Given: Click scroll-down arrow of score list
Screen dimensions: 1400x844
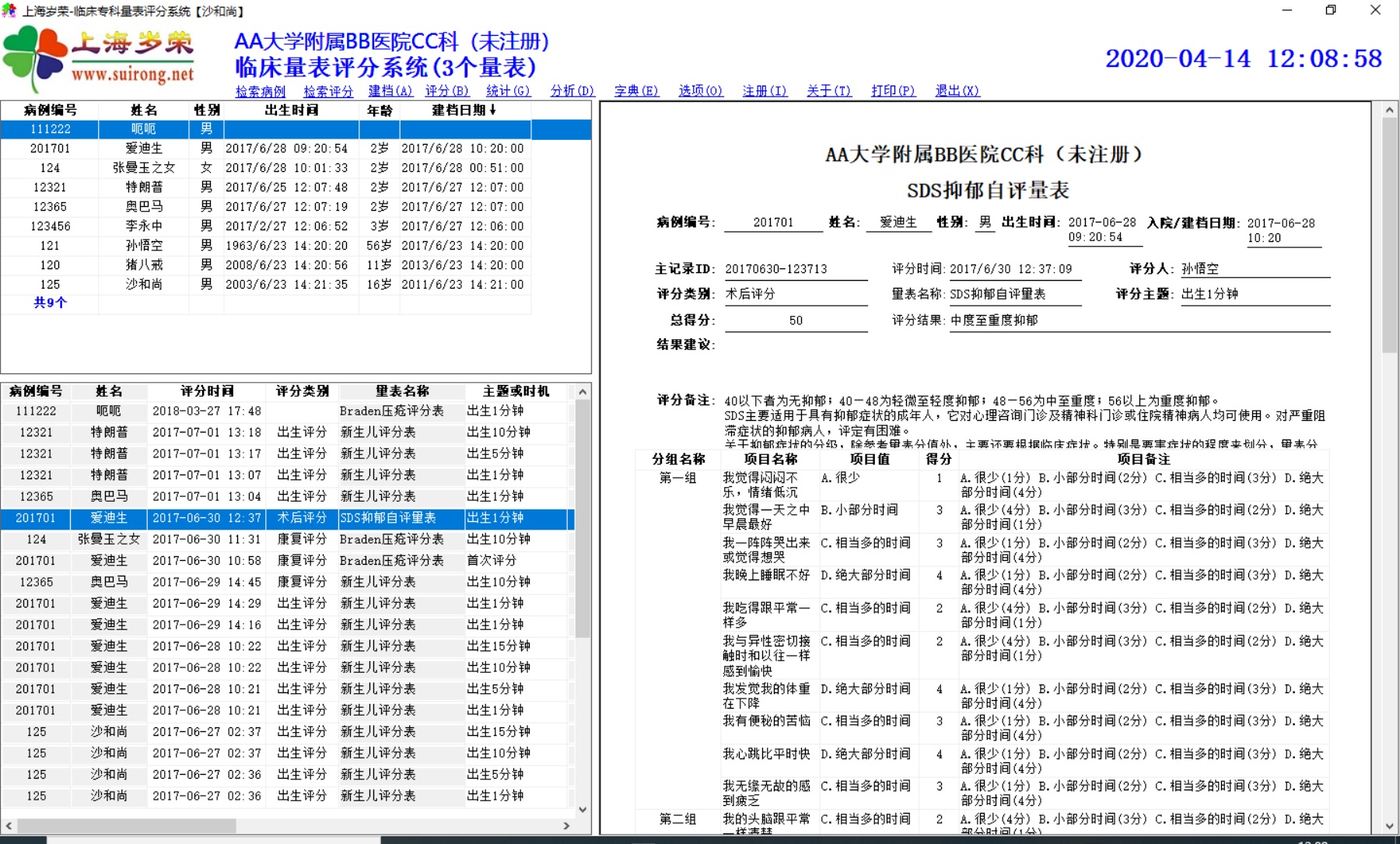Looking at the screenshot, I should coord(583,810).
